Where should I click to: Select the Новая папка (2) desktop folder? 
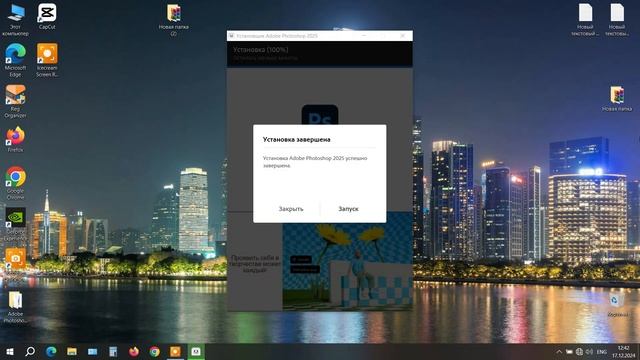pyautogui.click(x=173, y=20)
